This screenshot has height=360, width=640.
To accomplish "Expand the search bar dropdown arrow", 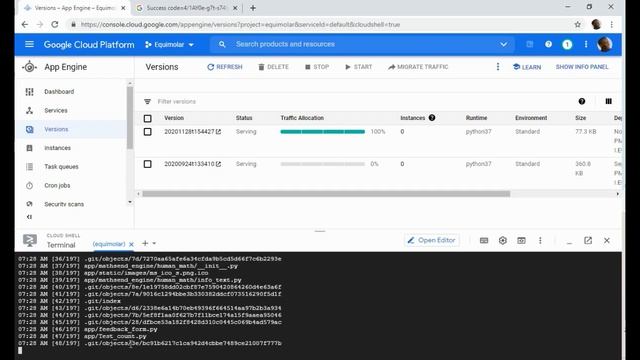I will pyautogui.click(x=504, y=44).
